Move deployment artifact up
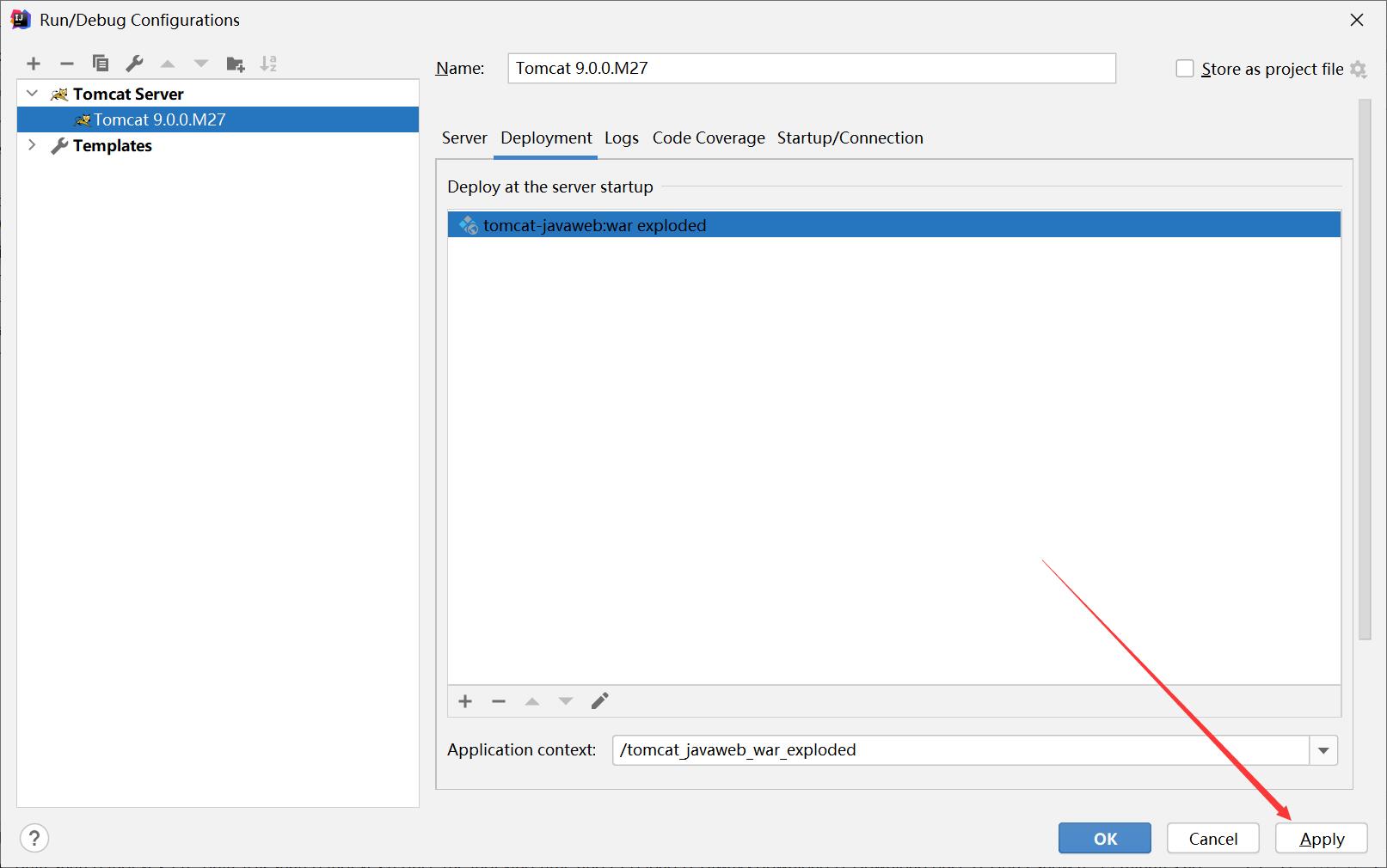 pyautogui.click(x=532, y=701)
